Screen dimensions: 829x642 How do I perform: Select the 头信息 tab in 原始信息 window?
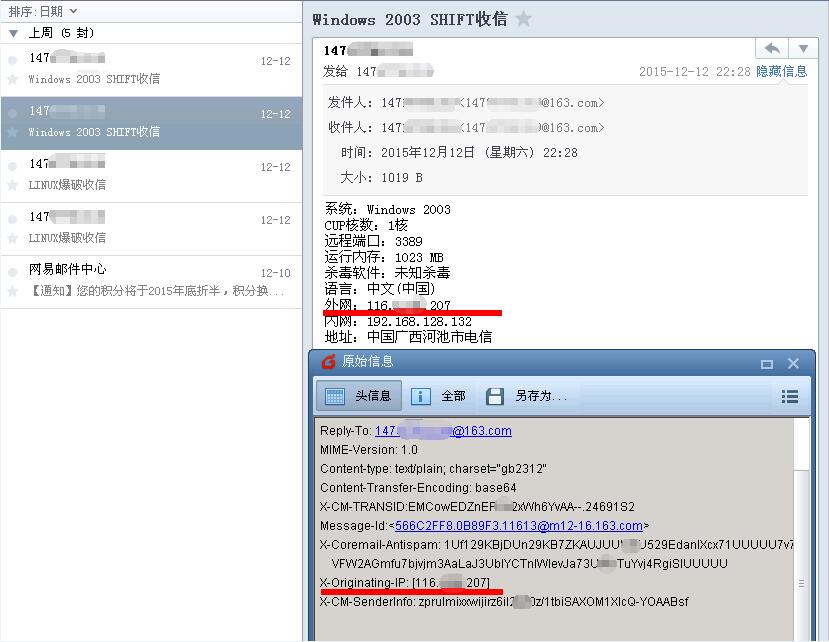point(359,396)
